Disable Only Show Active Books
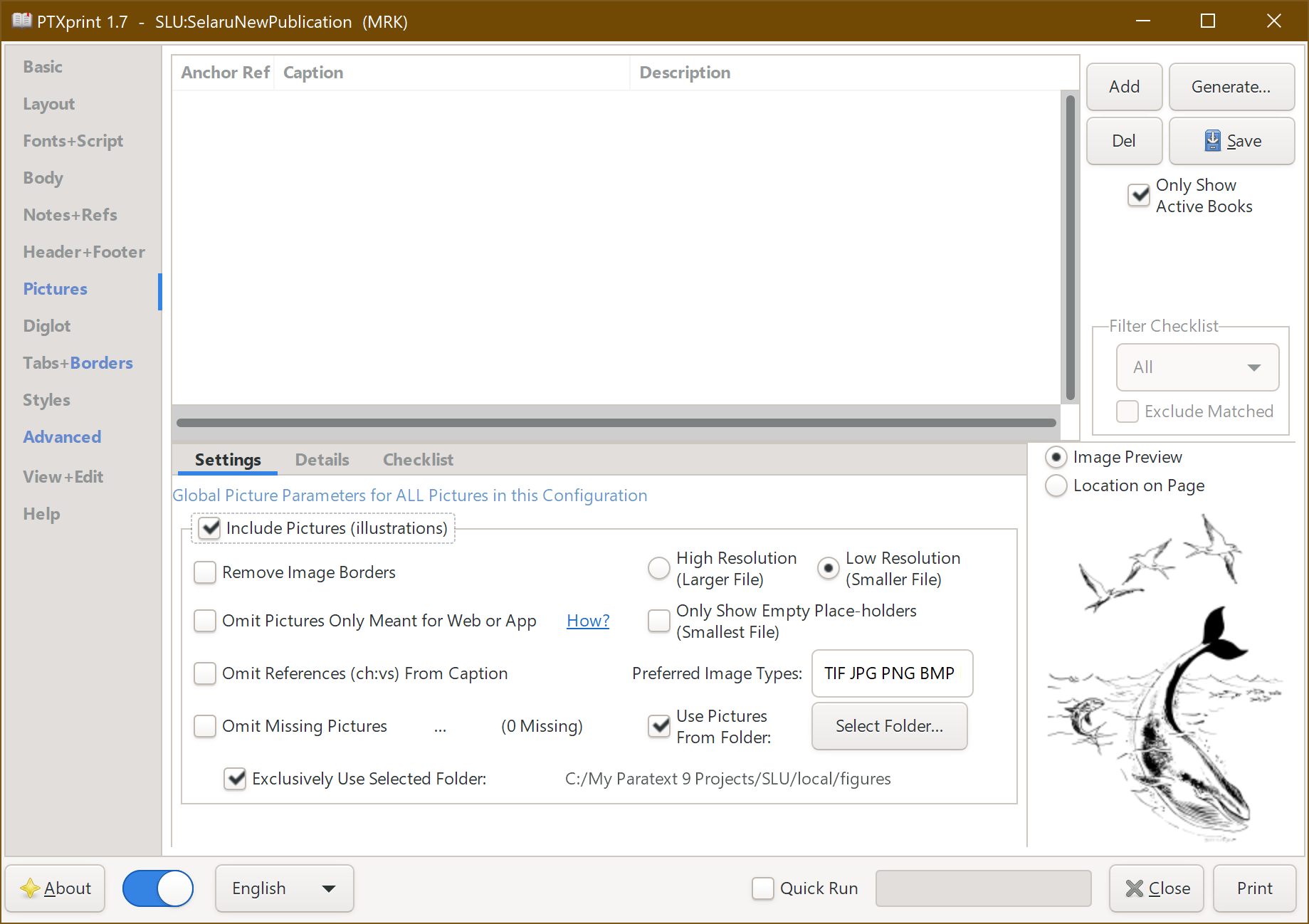Viewport: 1309px width, 924px height. (x=1139, y=195)
